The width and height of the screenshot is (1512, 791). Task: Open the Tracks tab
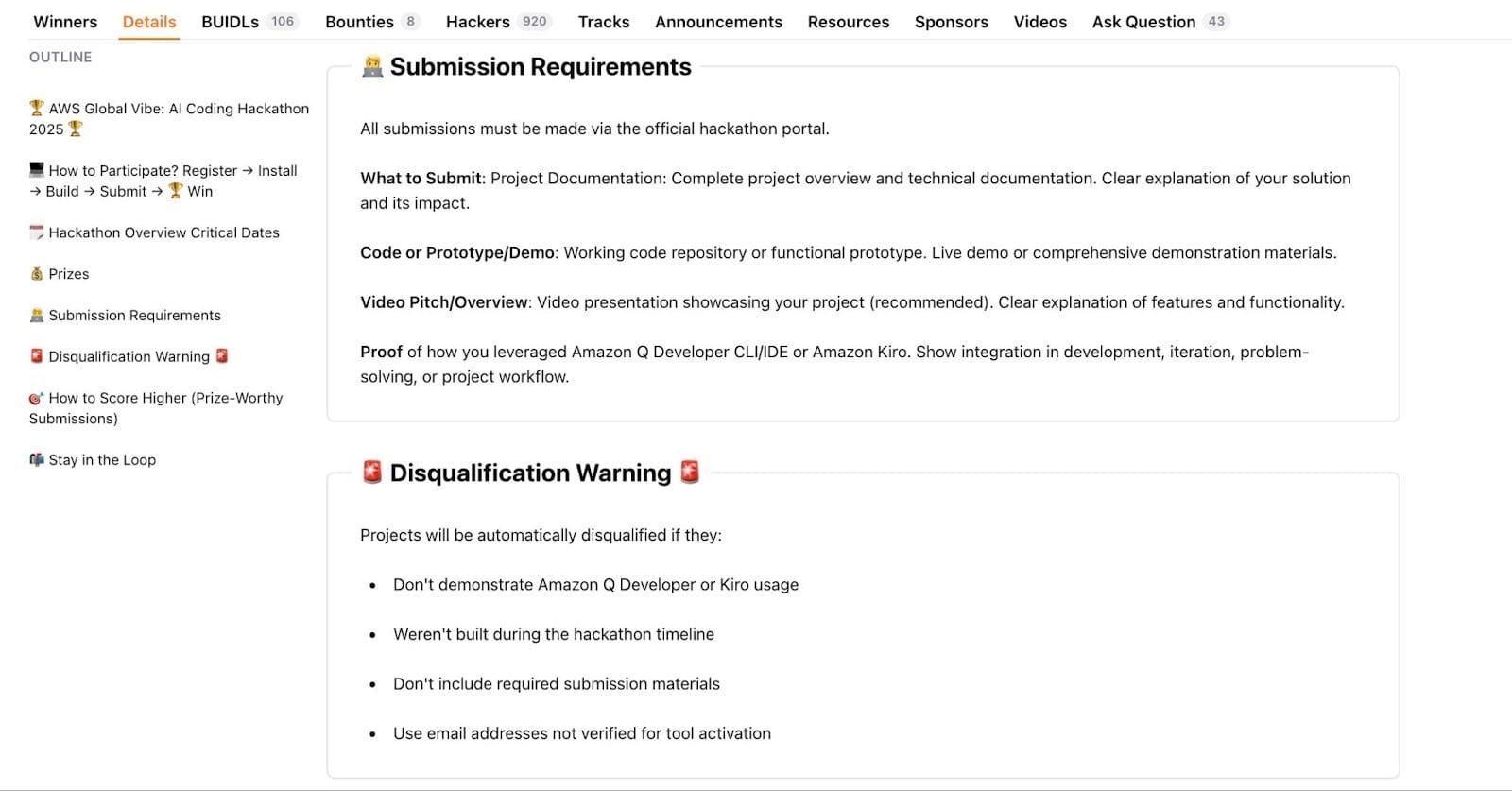604,21
